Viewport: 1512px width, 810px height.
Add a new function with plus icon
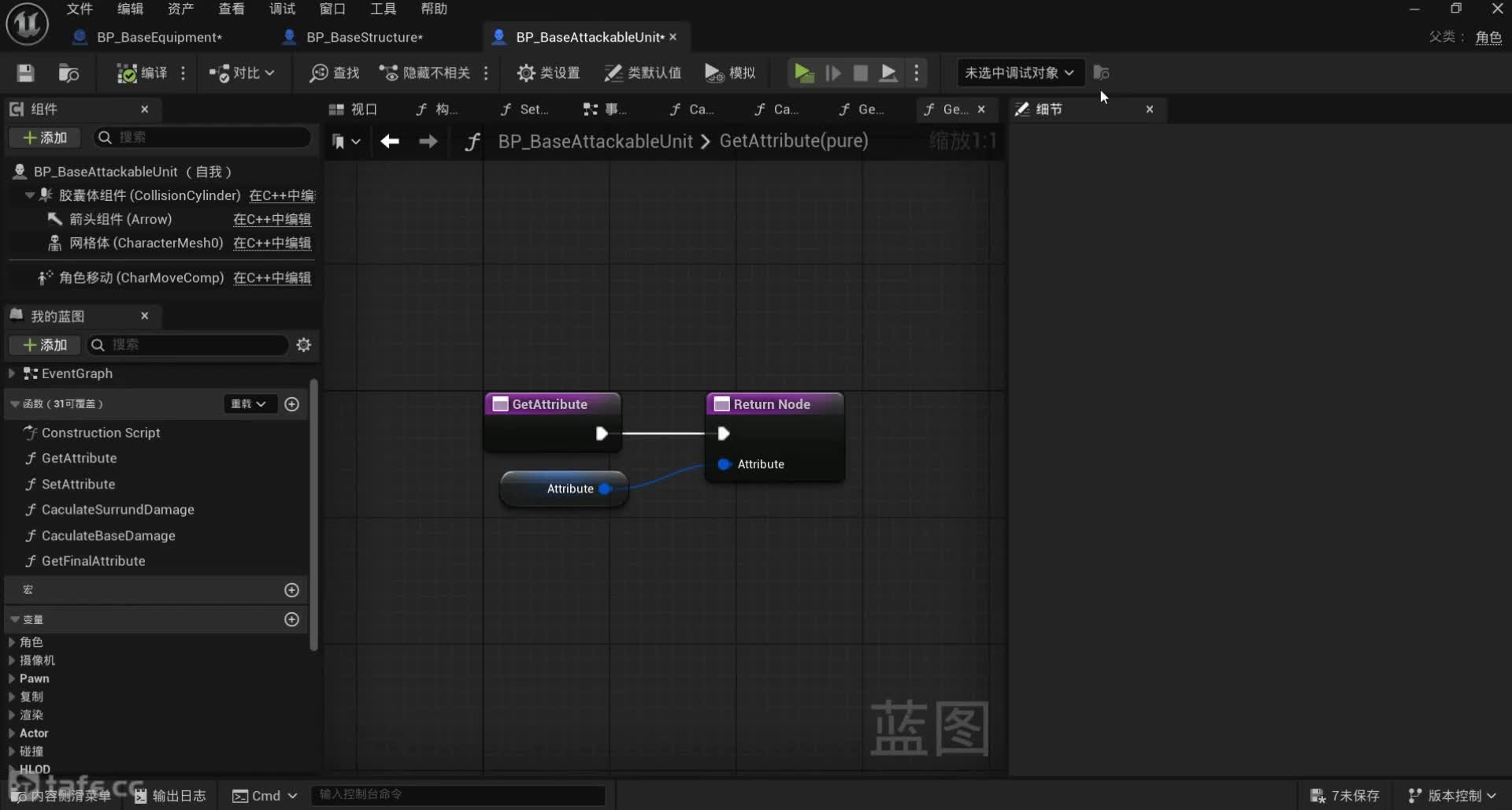click(x=291, y=404)
